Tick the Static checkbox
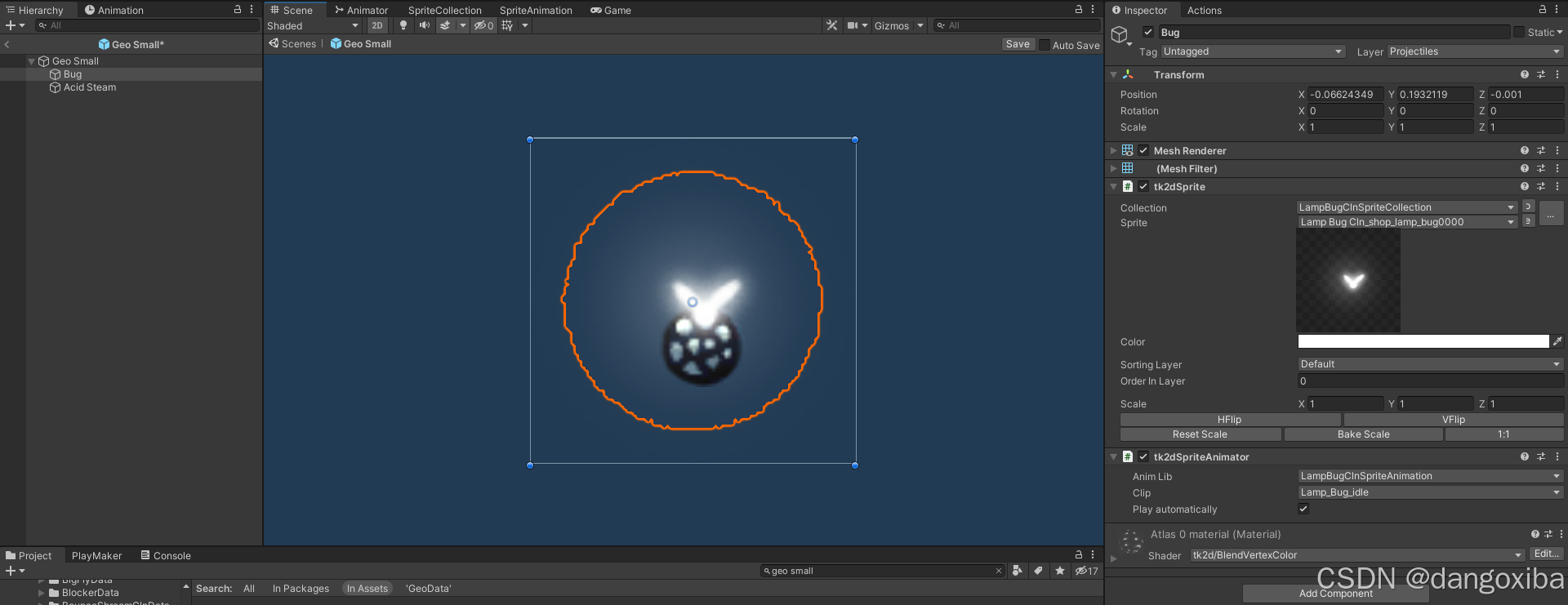Image resolution: width=1568 pixels, height=605 pixels. (x=1519, y=32)
